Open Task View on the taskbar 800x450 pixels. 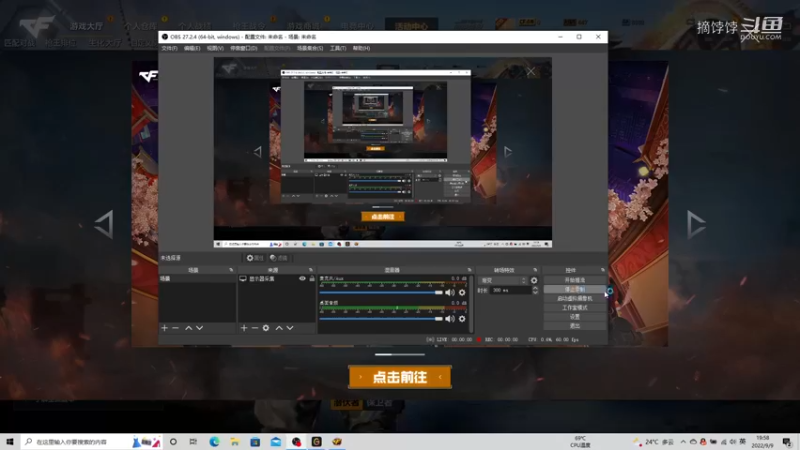[x=193, y=442]
